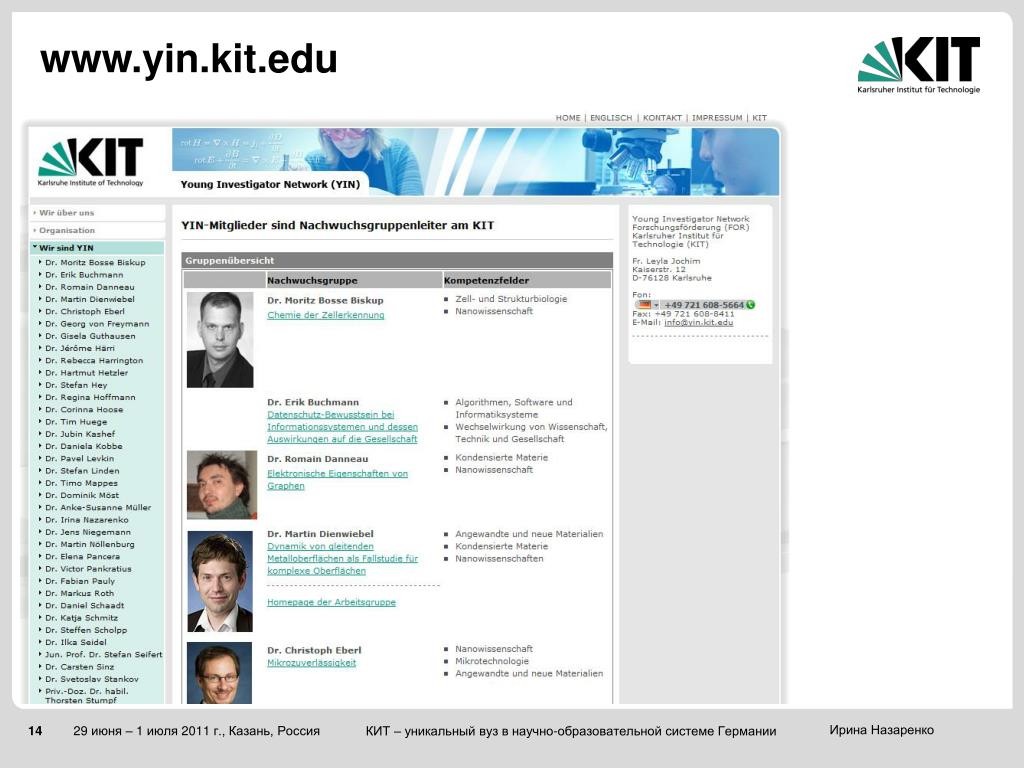The height and width of the screenshot is (768, 1024).
Task: Open Dr. Ilka Seidel sidebar entry
Action: [x=75, y=642]
